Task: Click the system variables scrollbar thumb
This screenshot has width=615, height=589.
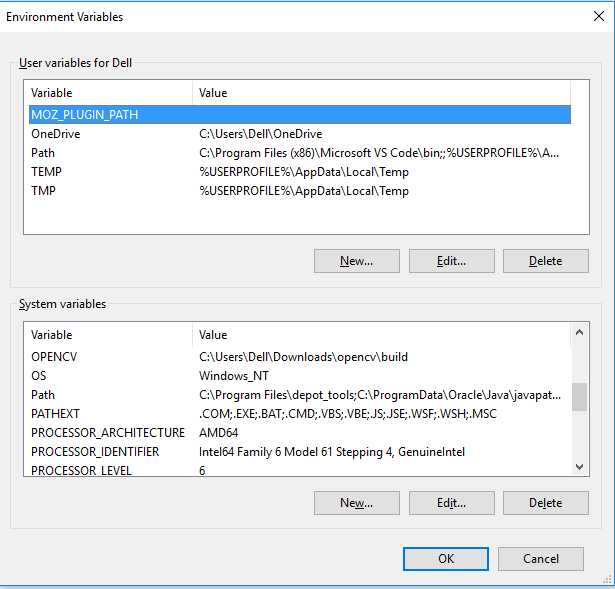Action: [x=579, y=397]
